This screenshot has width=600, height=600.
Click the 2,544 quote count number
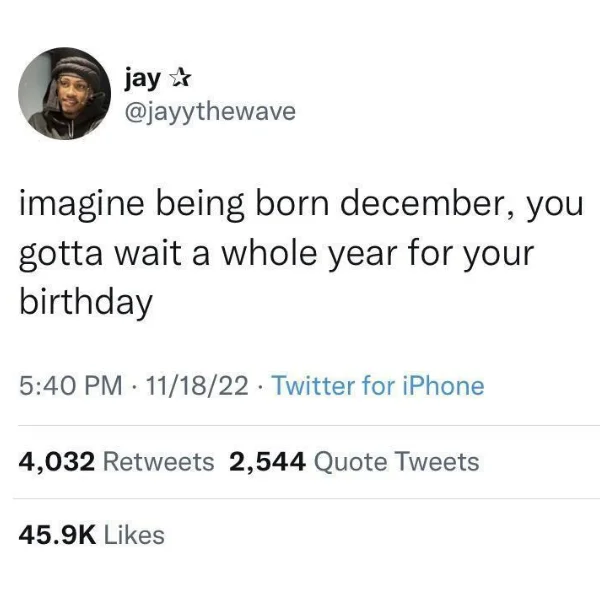[267, 461]
